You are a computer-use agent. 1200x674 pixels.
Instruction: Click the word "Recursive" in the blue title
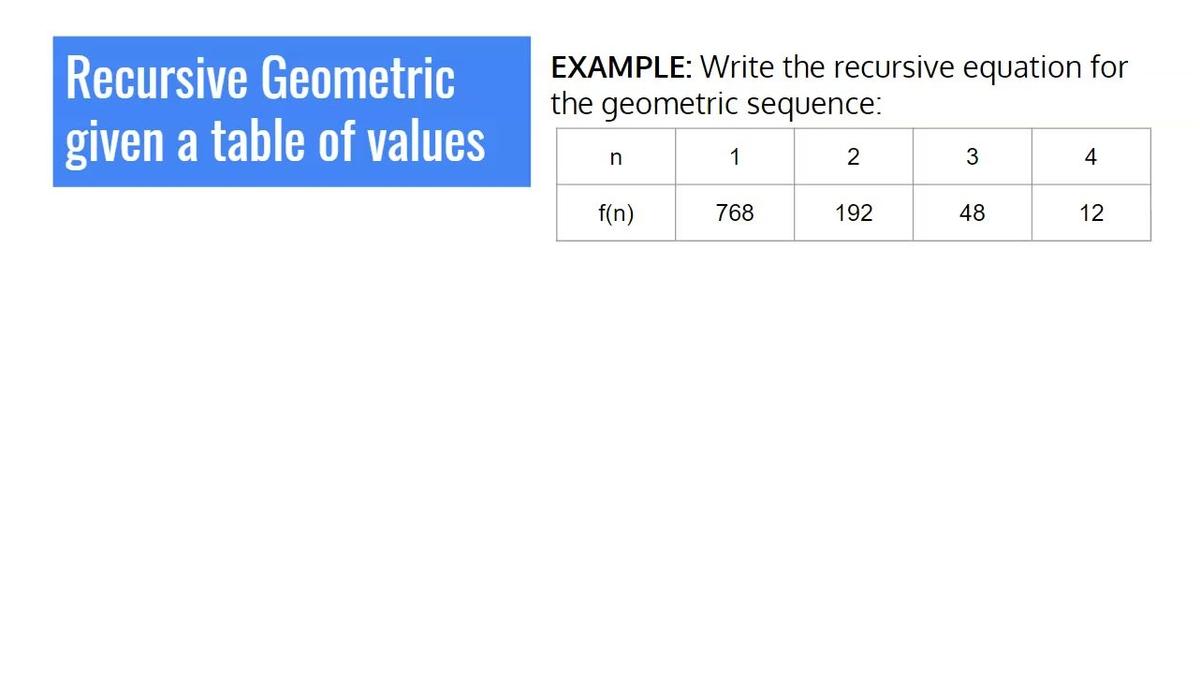pos(156,79)
